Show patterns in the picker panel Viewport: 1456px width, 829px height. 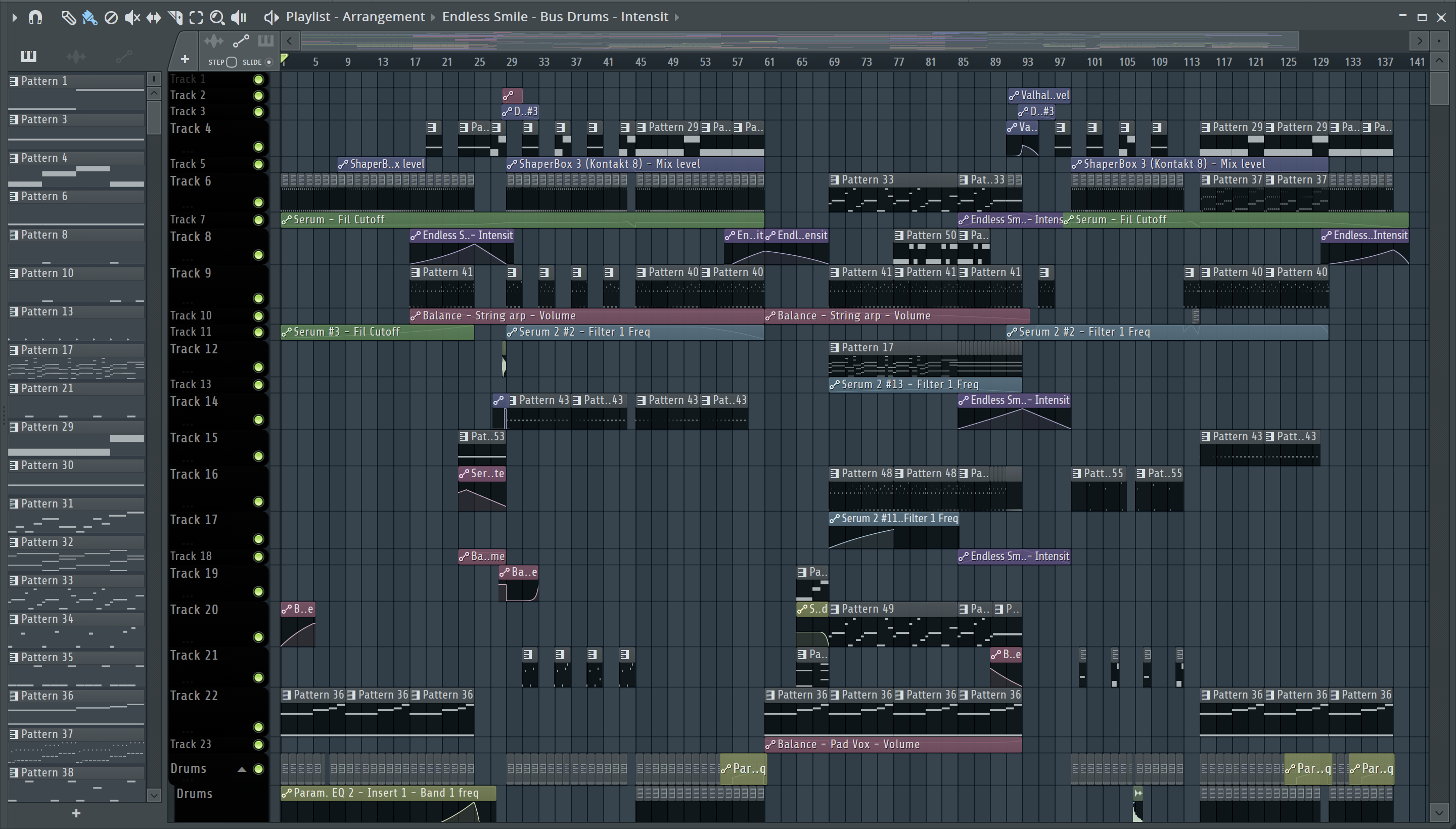pyautogui.click(x=28, y=57)
